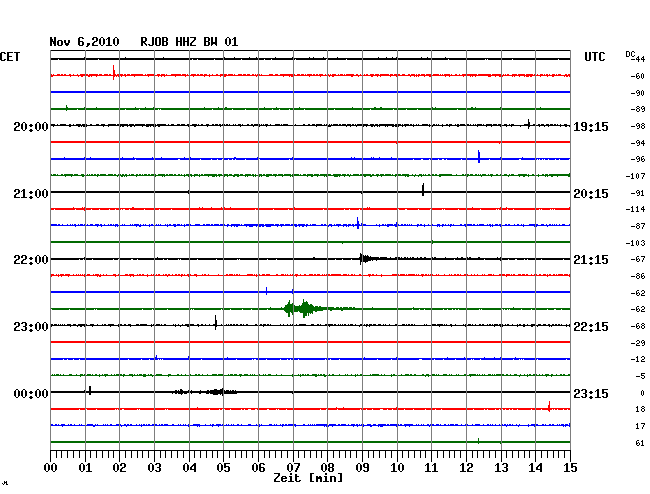650x494 pixels.
Task: Select the "UTC" axis heading
Action: [594, 57]
